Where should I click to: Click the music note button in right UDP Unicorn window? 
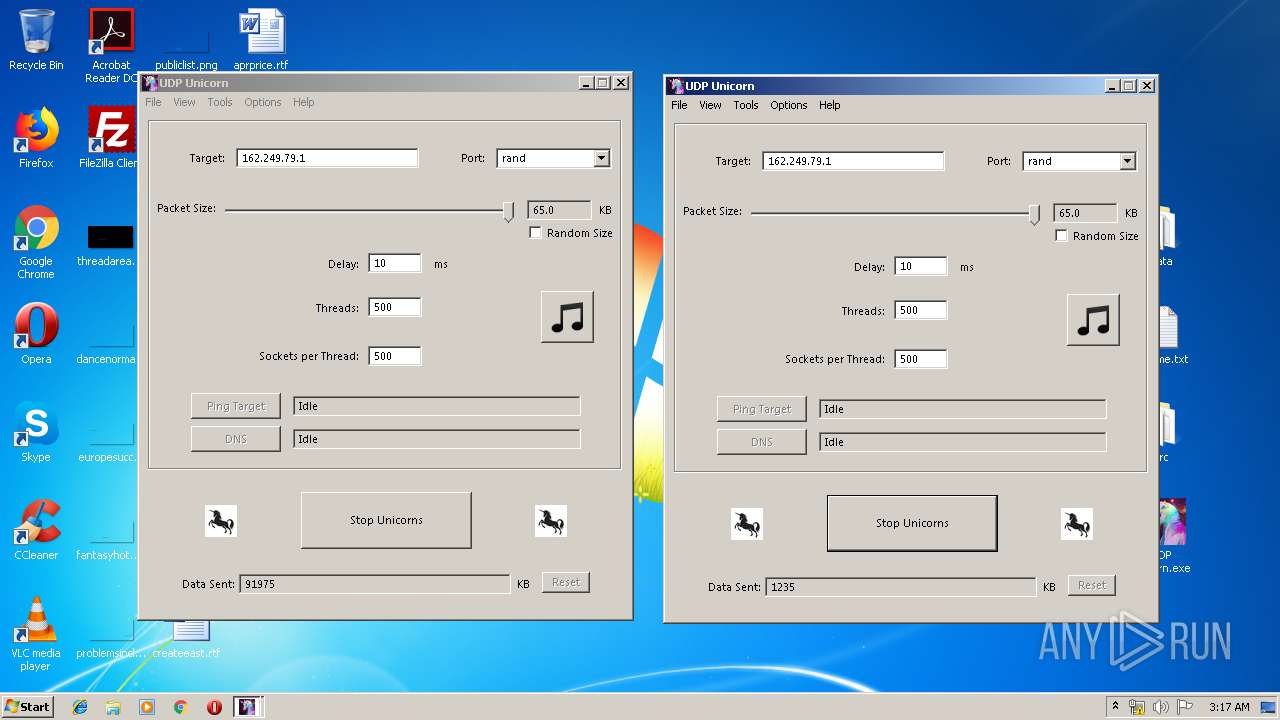pos(1093,320)
